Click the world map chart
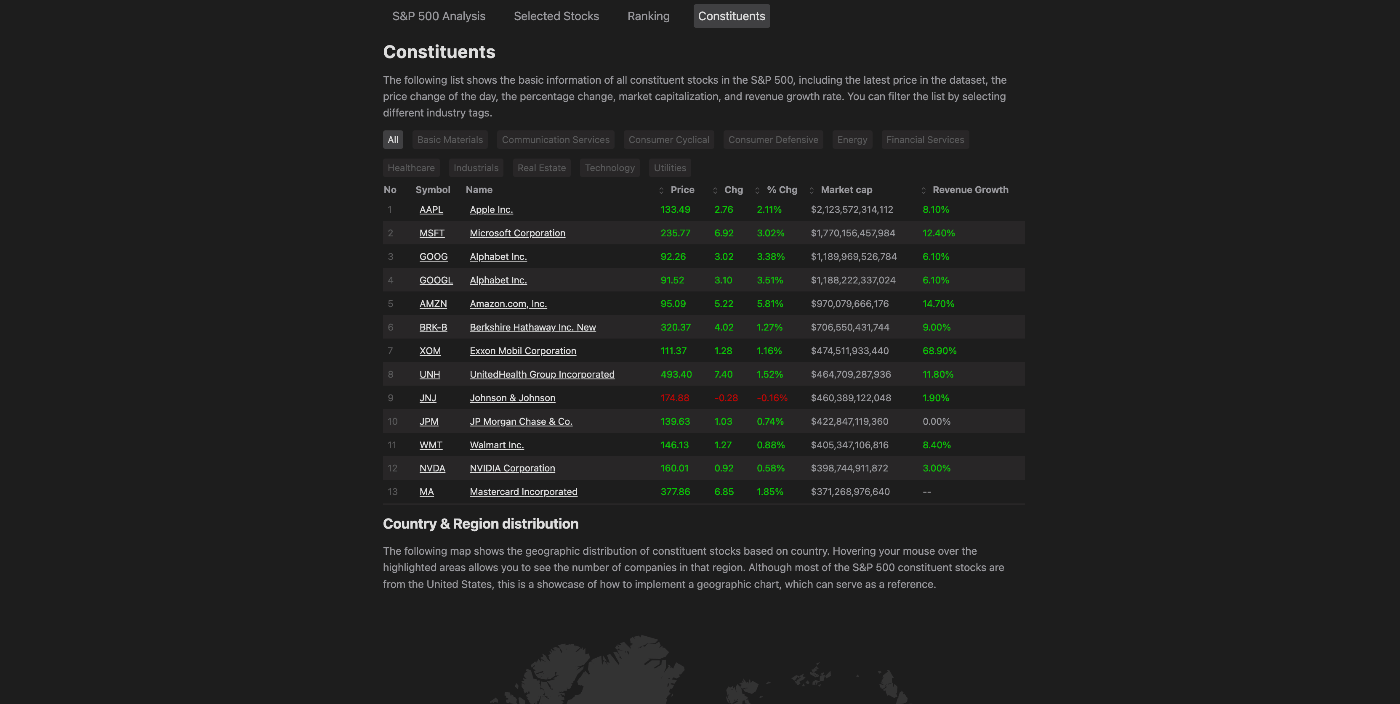 point(703,665)
